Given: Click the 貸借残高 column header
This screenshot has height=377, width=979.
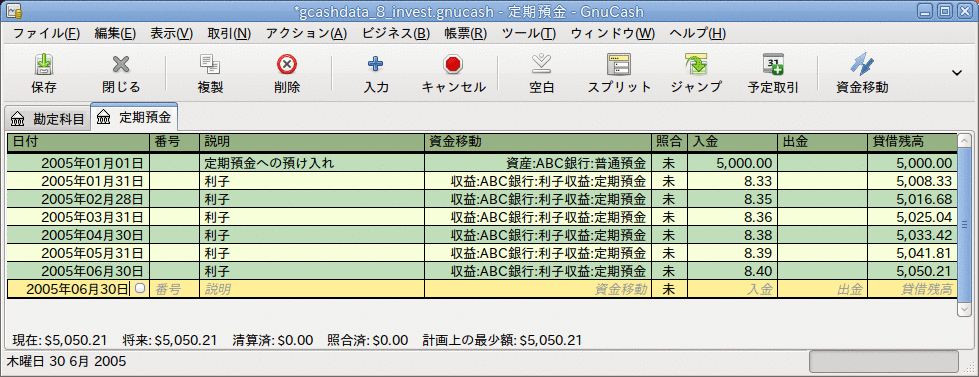Looking at the screenshot, I should [x=912, y=142].
